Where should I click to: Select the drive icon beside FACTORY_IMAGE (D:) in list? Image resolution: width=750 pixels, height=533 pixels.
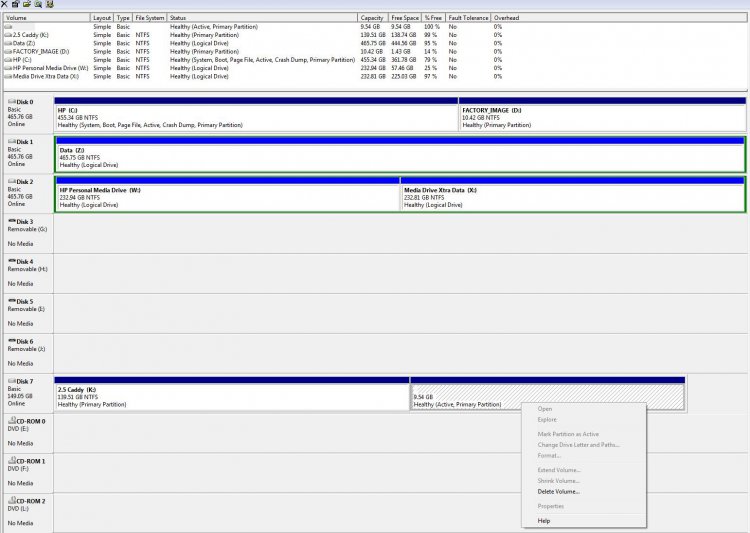coord(8,52)
